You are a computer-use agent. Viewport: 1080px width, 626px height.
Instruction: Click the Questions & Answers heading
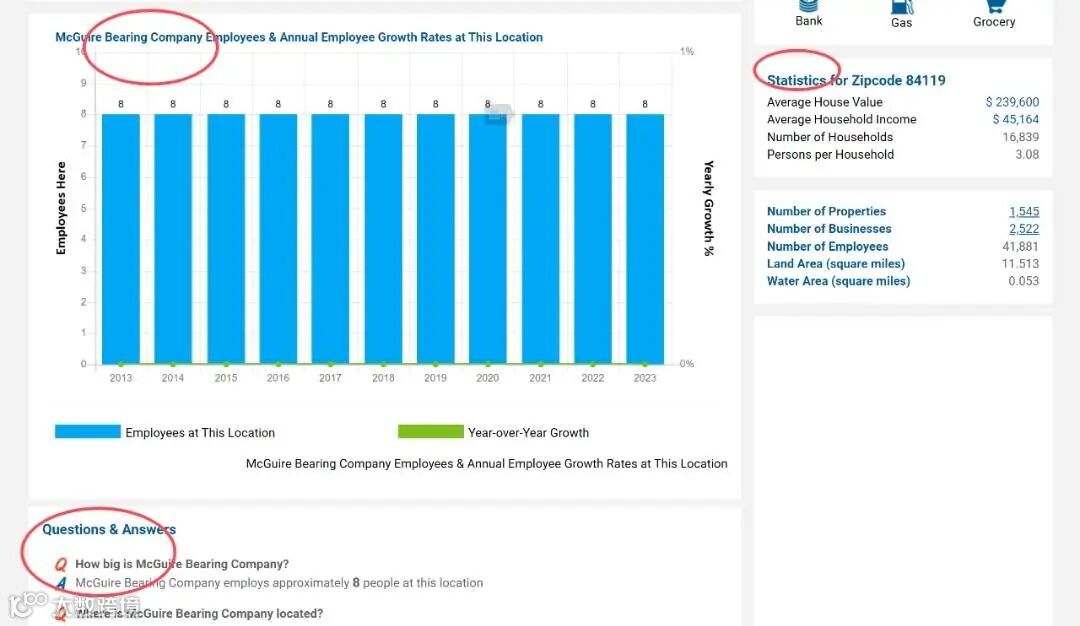(109, 530)
